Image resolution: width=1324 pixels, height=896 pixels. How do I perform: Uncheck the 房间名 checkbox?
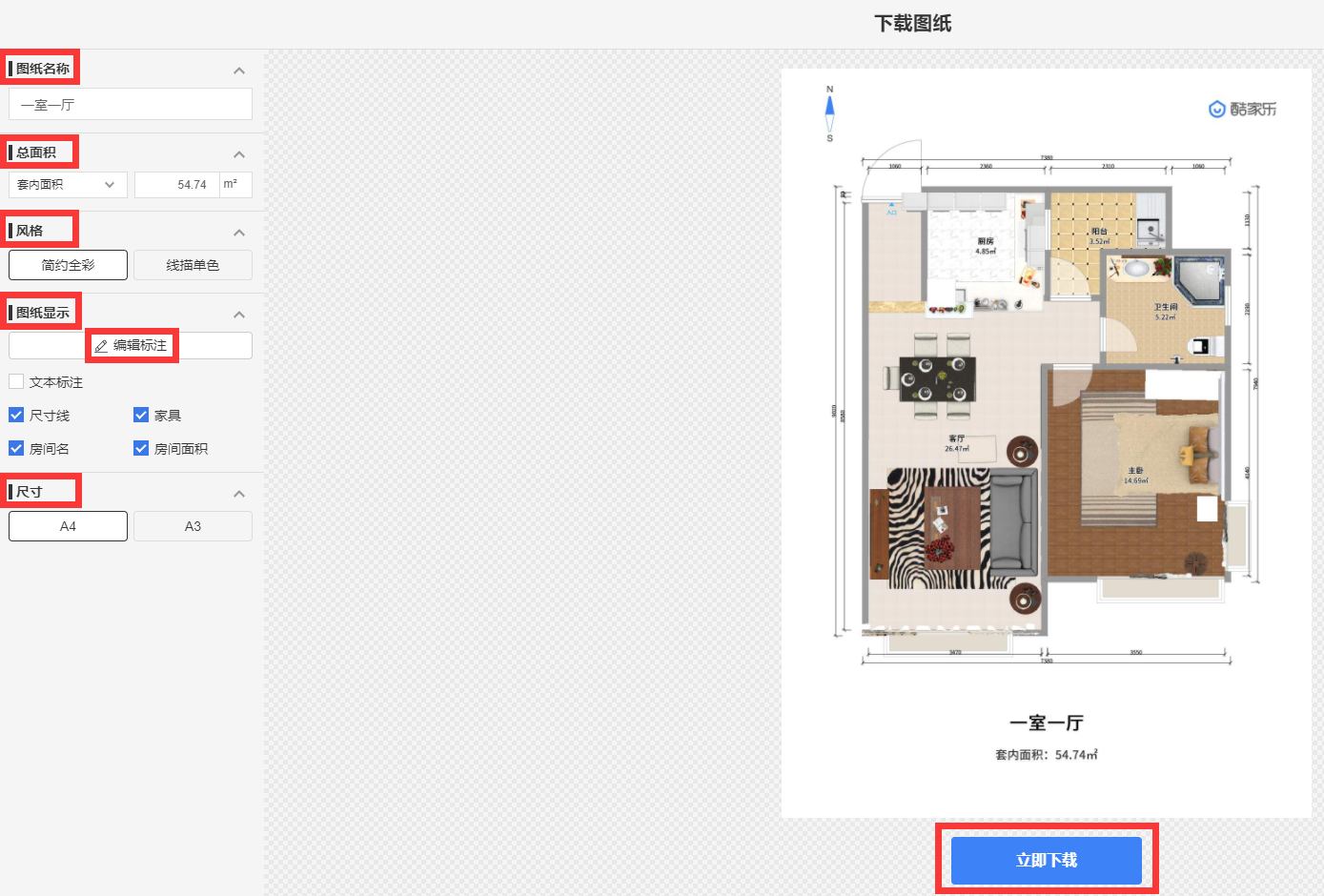click(16, 448)
